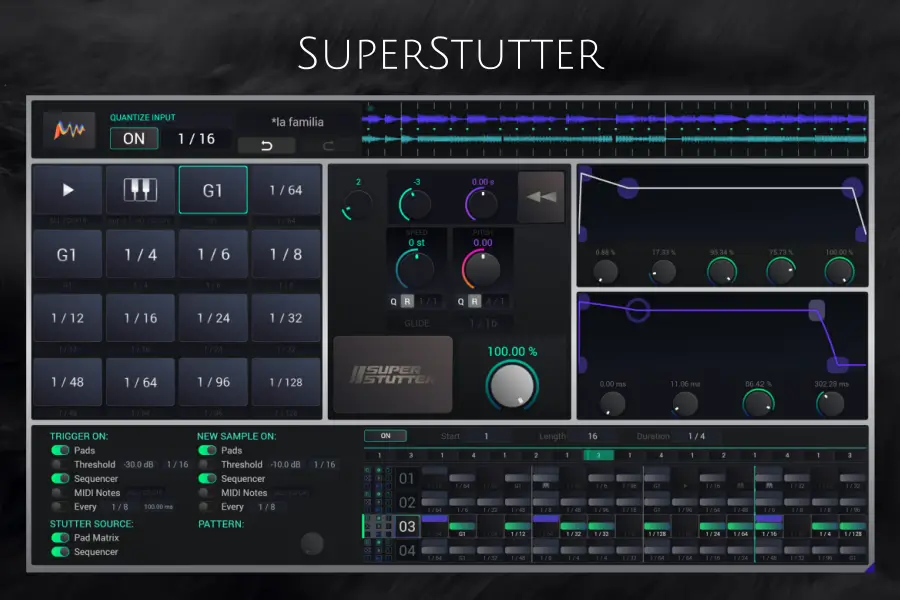Click the speed knob showing 0 st
Screen dimensions: 900x600
pos(414,269)
